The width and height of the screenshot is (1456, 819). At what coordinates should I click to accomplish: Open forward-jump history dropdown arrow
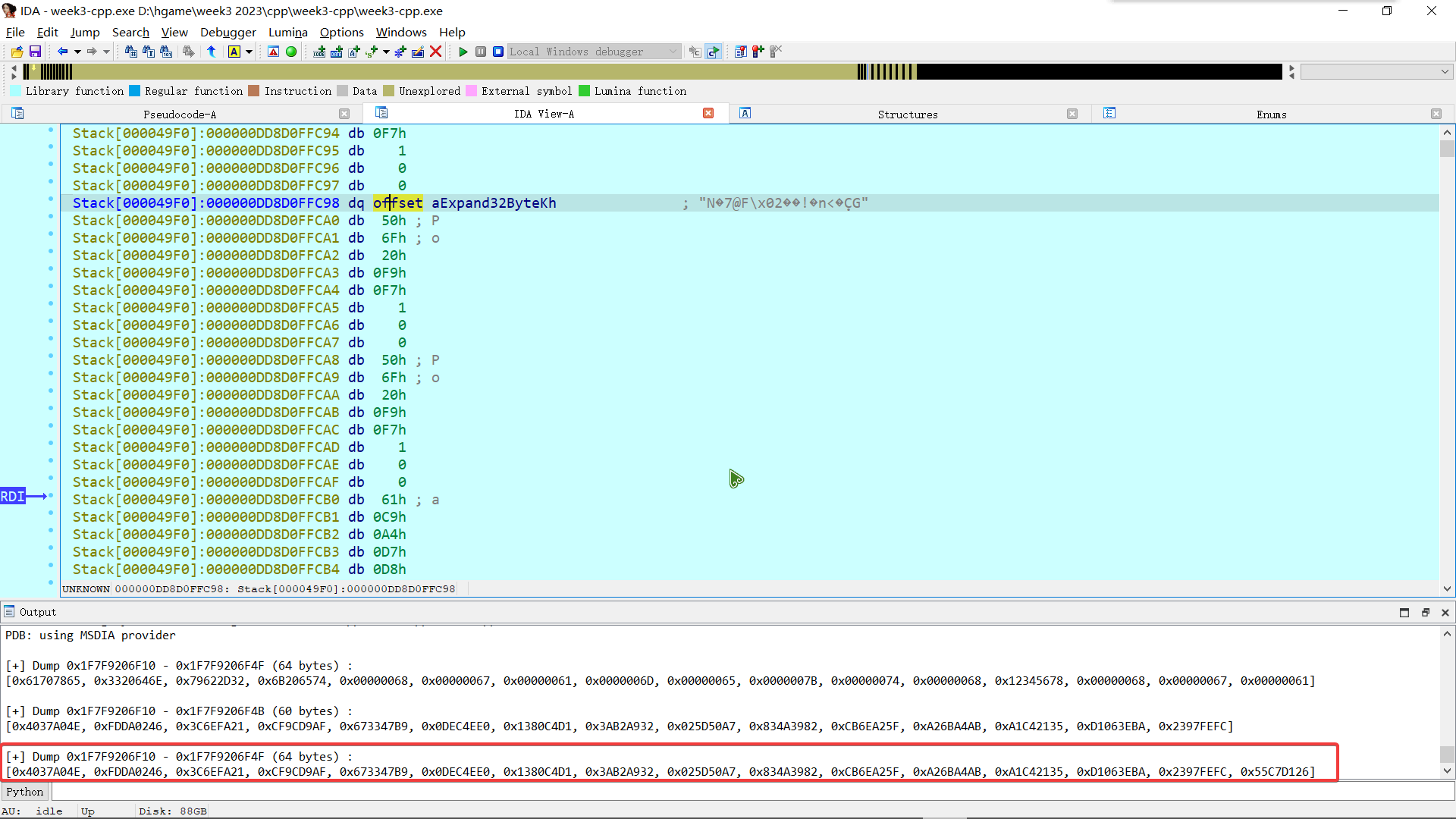pyautogui.click(x=106, y=52)
